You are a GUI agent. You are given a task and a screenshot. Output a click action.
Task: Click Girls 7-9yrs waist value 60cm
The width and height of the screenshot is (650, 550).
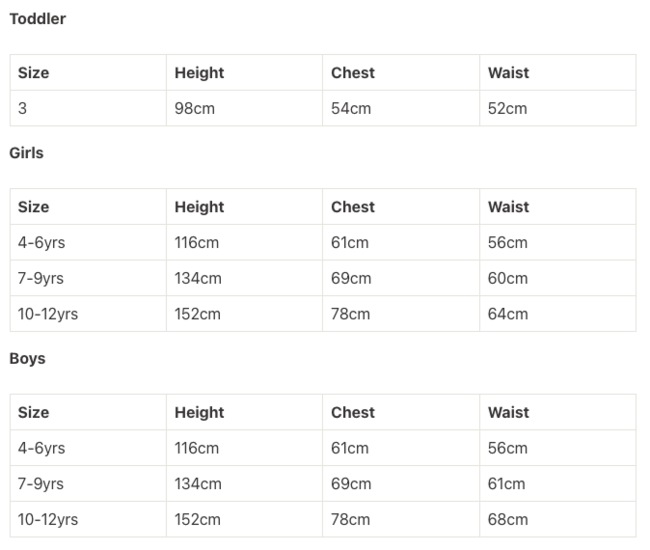click(508, 278)
